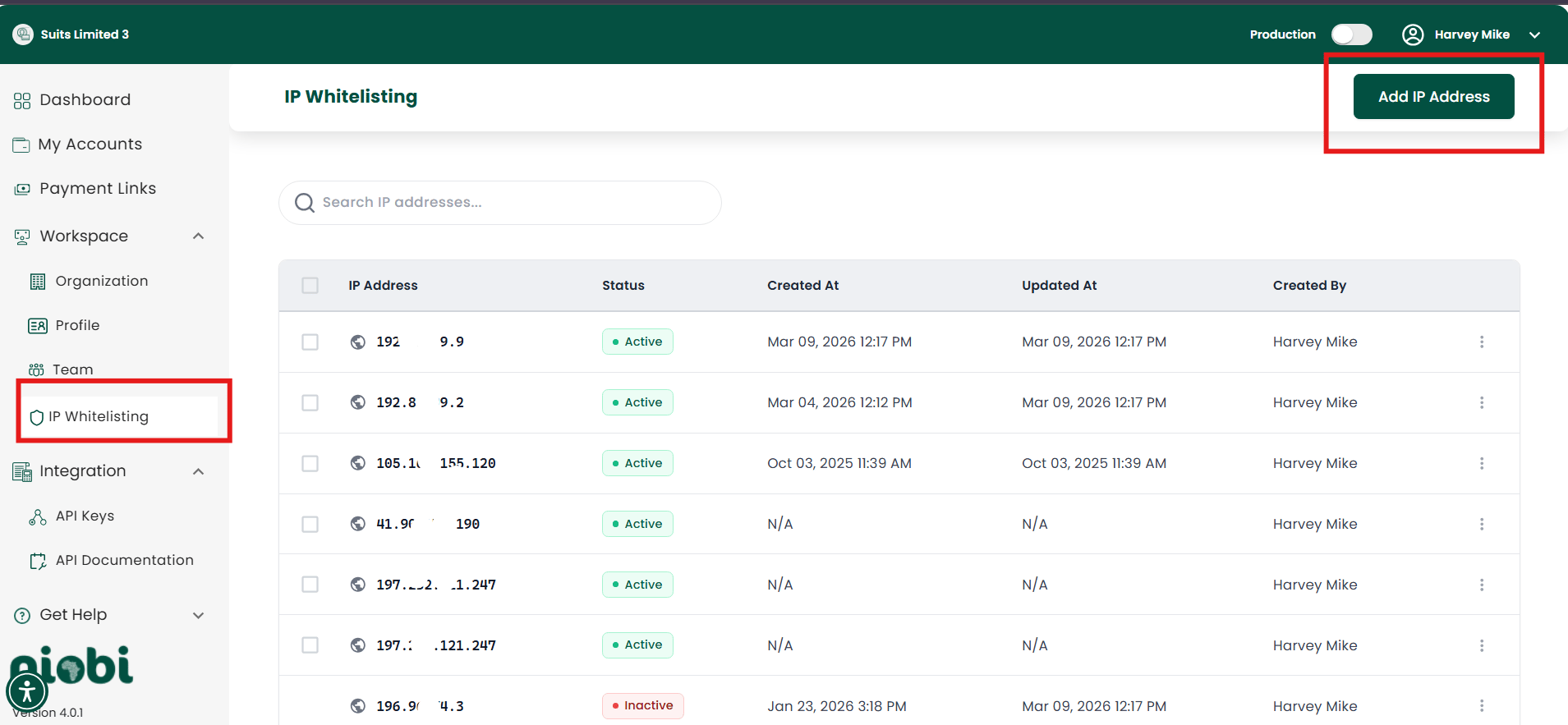Image resolution: width=1568 pixels, height=725 pixels.
Task: Check the box for IP ending 155.120
Action: 310,463
